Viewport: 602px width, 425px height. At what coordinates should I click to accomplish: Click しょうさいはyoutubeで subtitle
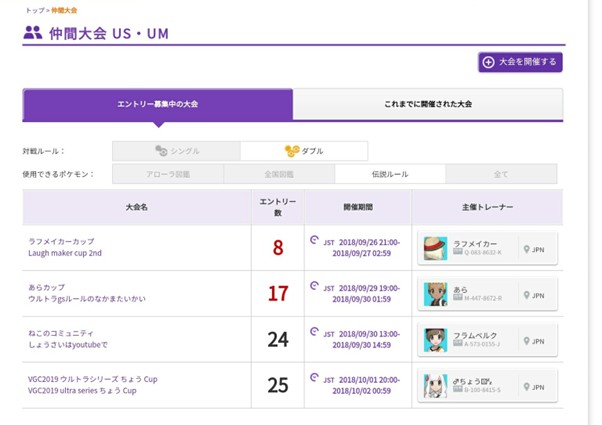pyautogui.click(x=68, y=345)
